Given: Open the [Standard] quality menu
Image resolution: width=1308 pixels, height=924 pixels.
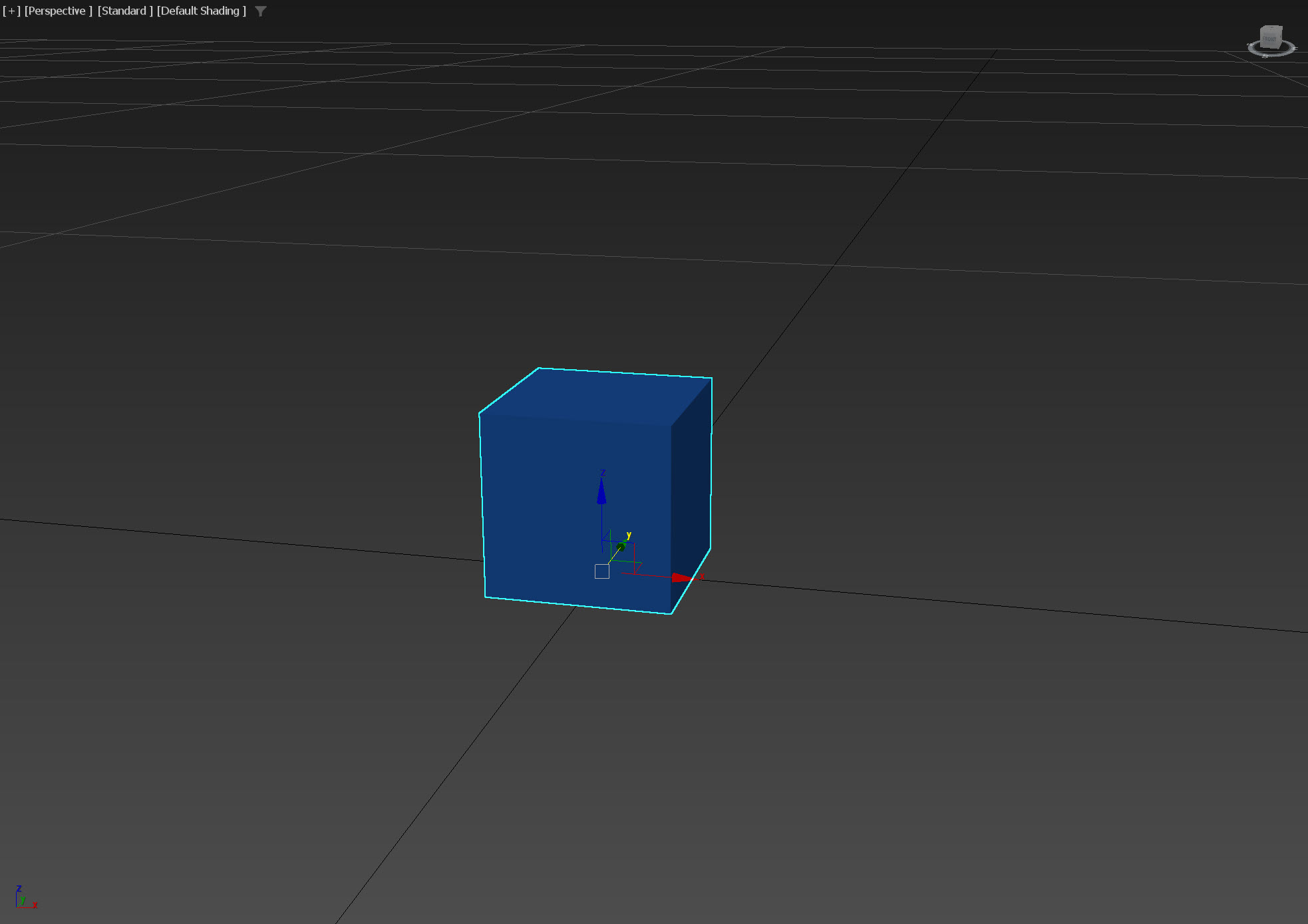Looking at the screenshot, I should click(x=124, y=11).
